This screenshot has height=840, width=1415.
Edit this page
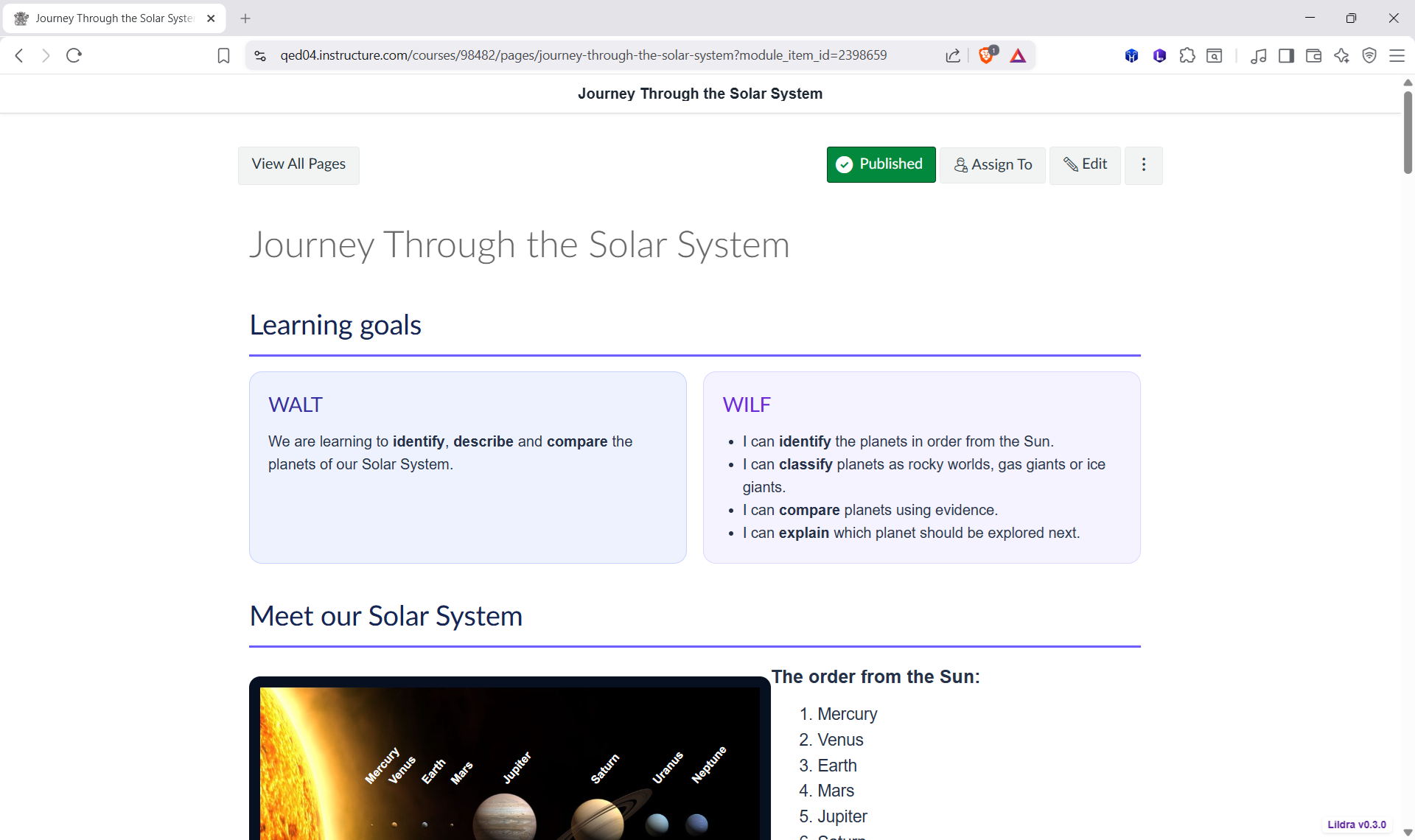pyautogui.click(x=1085, y=165)
